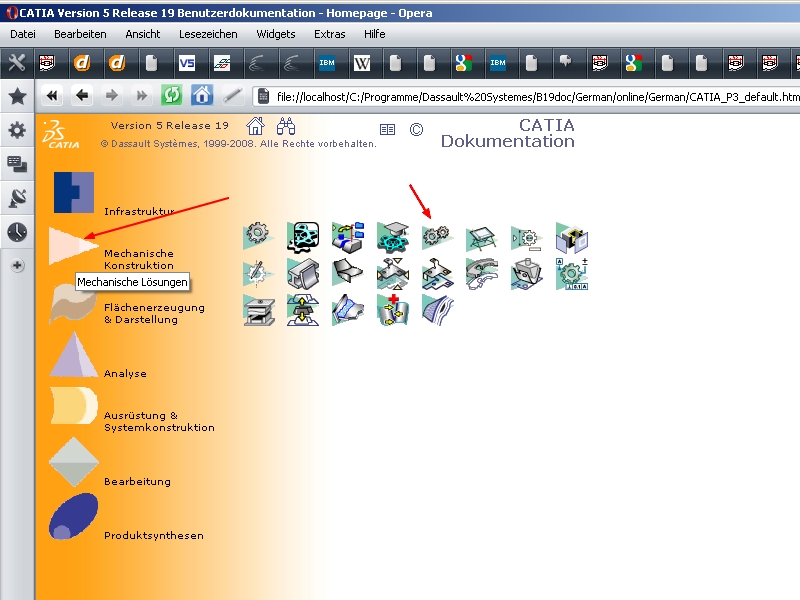The width and height of the screenshot is (800, 600).
Task: Open the Lesezeichen menu
Action: coord(208,34)
